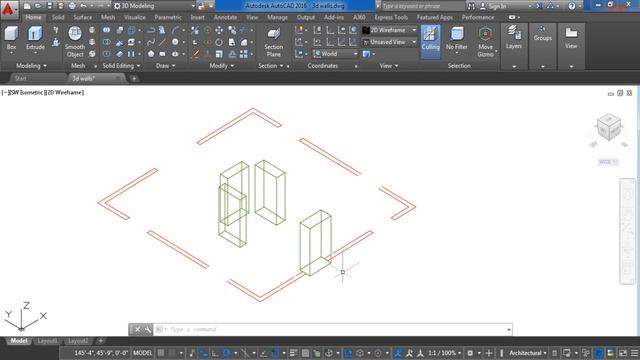
Task: Click the WCS label below ViewCube
Action: pos(608,162)
